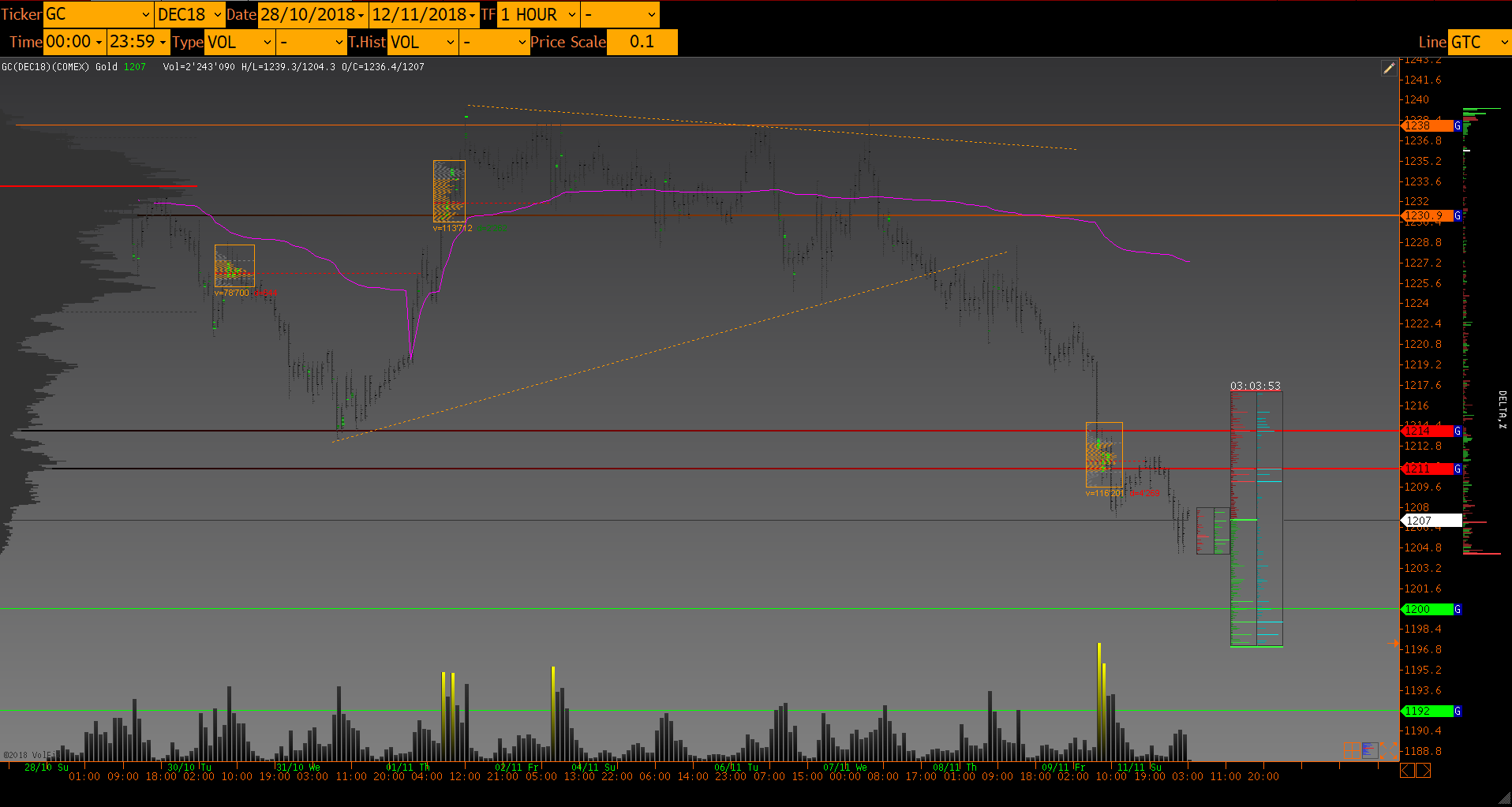Expand the TF 1 HOUR timeframe dropdown
1512x807 pixels.
tap(539, 14)
